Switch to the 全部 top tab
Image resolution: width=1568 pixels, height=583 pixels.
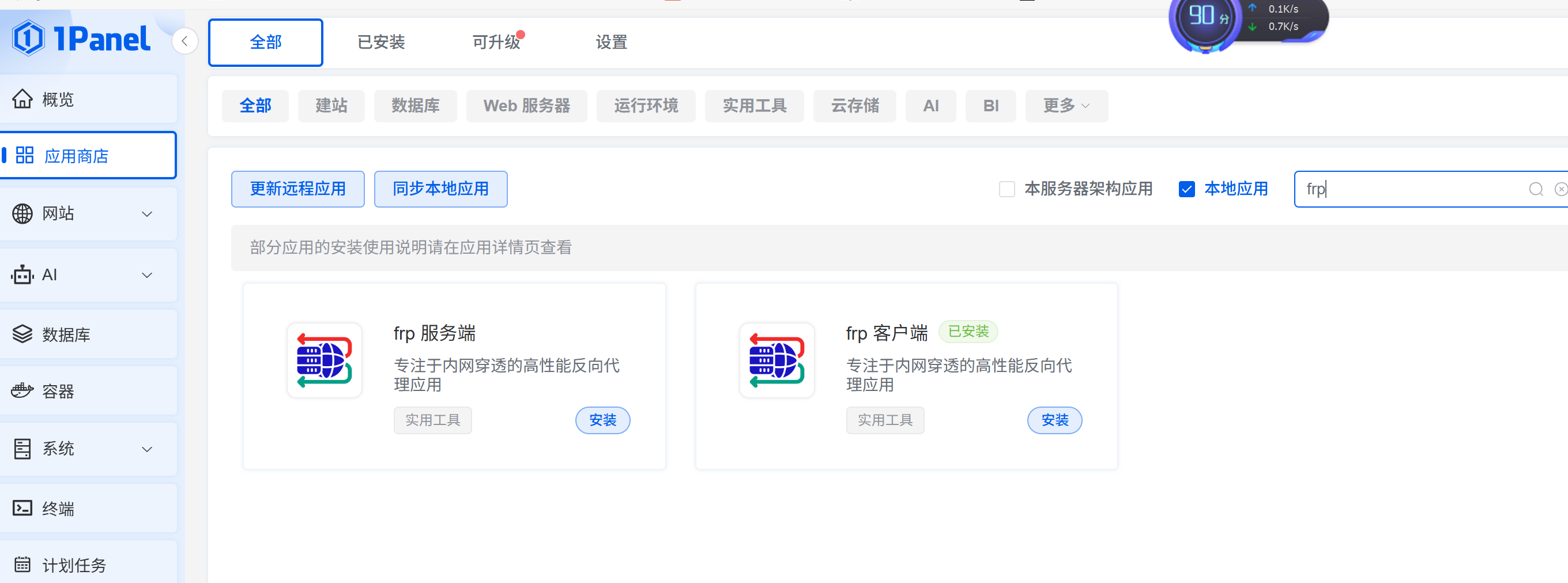click(265, 42)
